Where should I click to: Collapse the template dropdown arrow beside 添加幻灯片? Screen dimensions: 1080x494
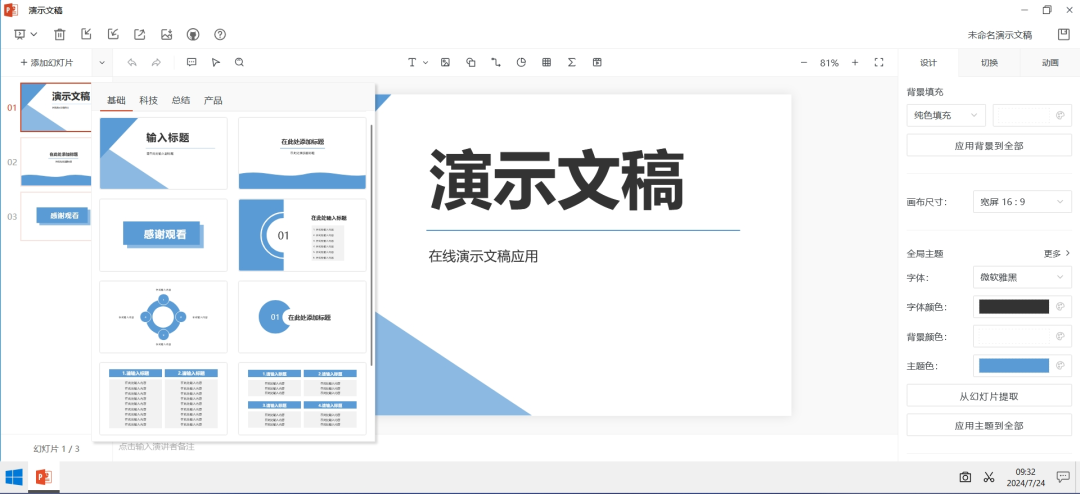102,62
